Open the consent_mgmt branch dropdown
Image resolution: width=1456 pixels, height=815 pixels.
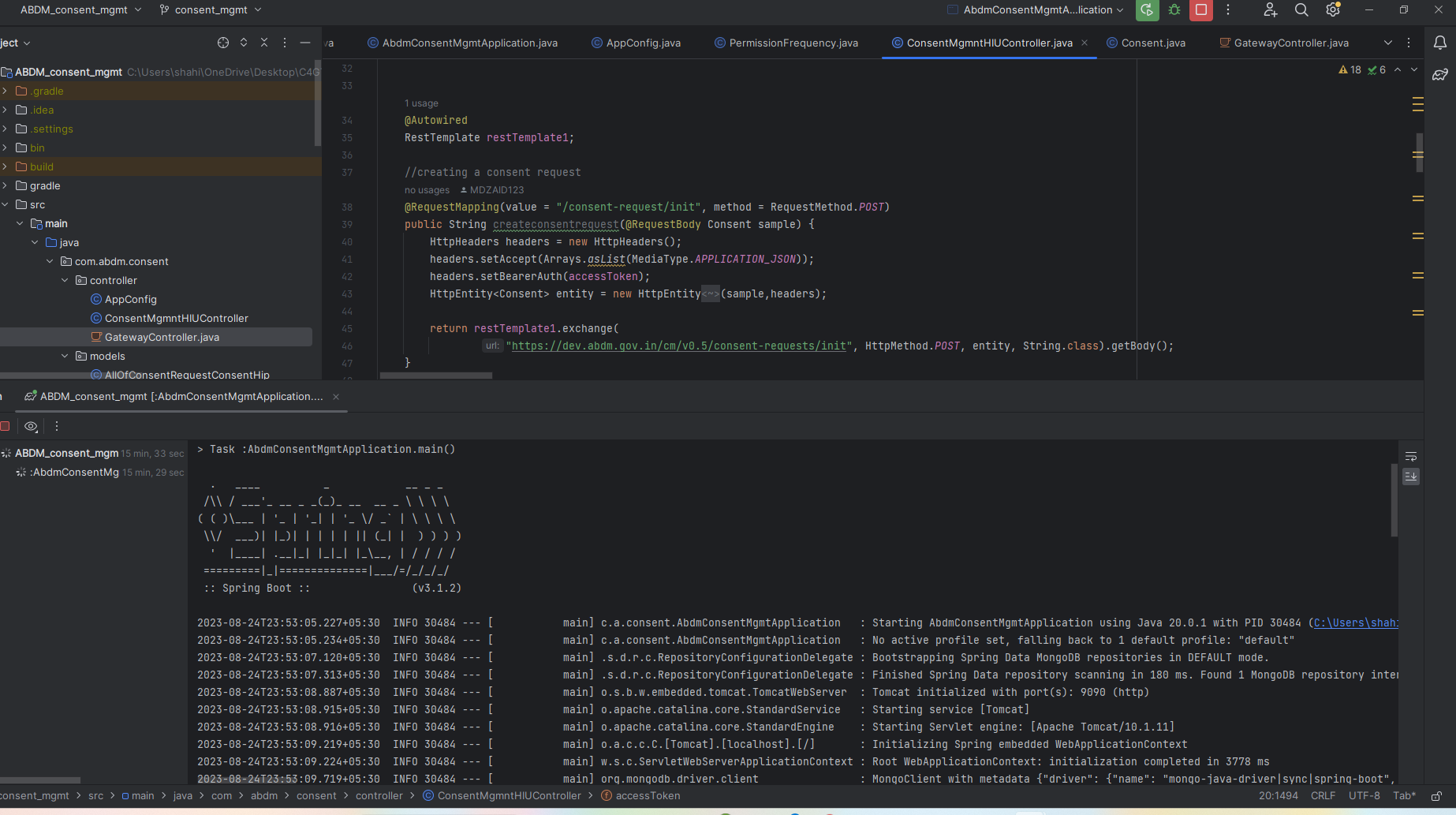pyautogui.click(x=211, y=10)
